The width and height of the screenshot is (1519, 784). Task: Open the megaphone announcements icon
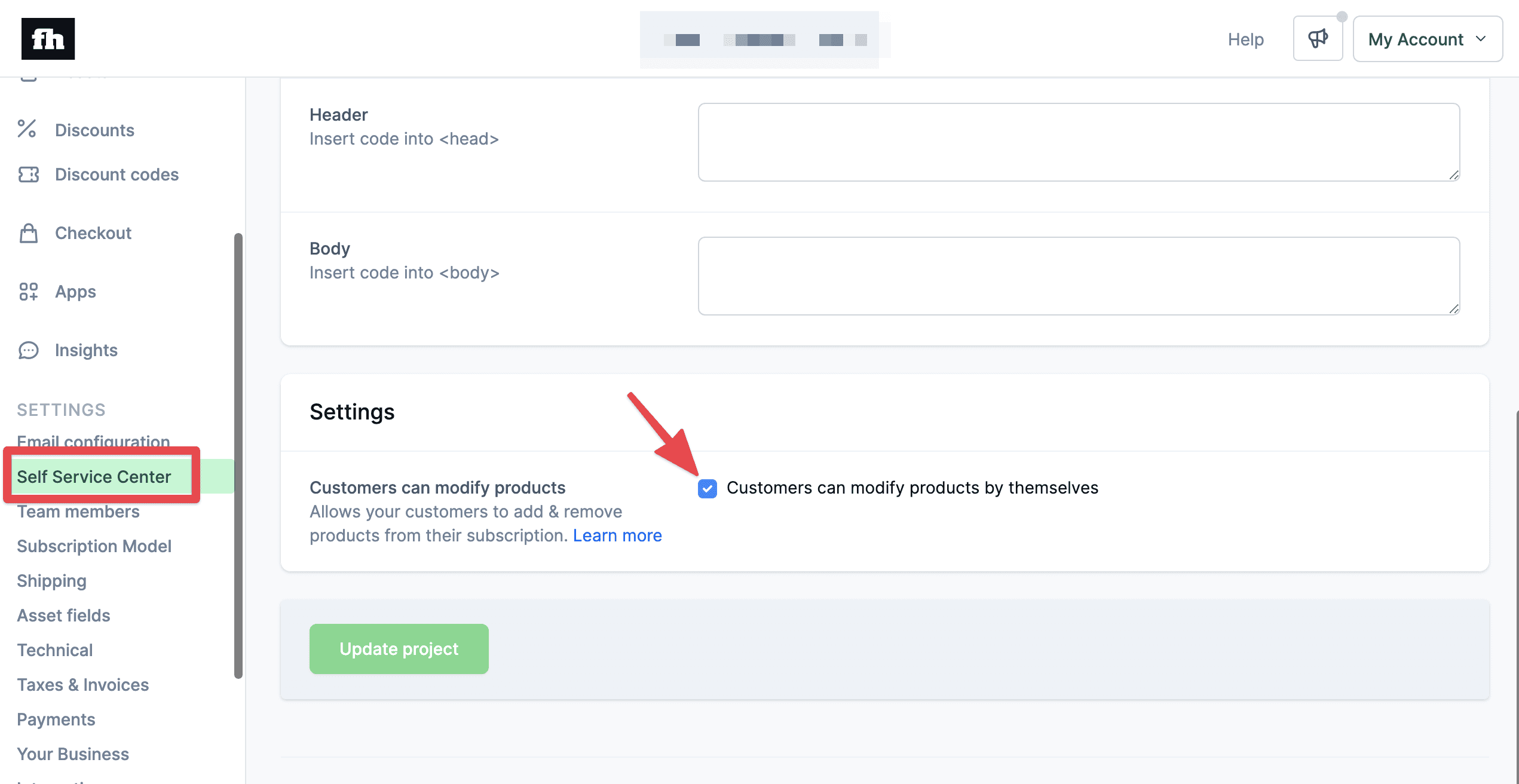[1318, 39]
